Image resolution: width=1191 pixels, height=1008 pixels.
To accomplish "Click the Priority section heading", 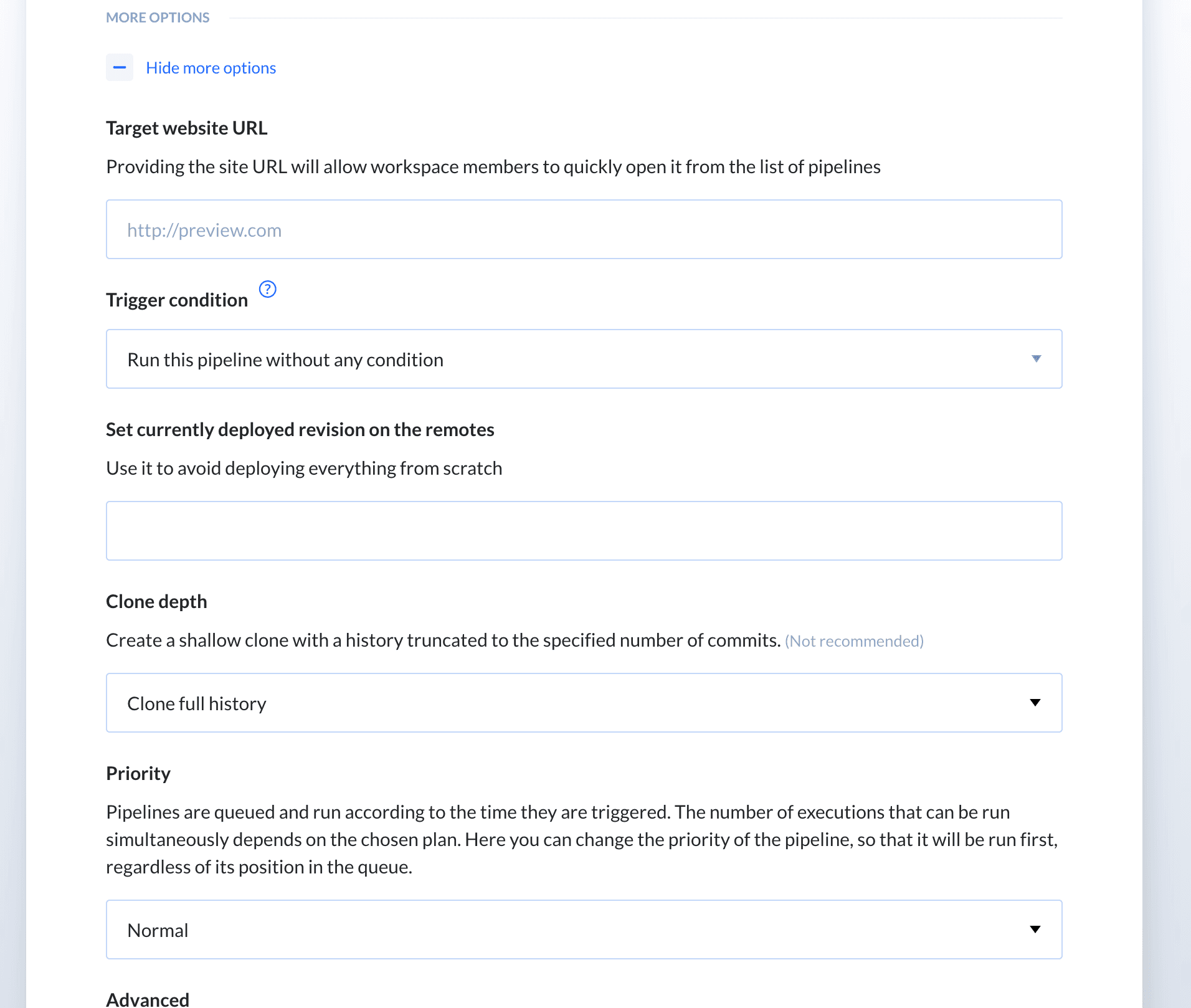I will point(138,773).
